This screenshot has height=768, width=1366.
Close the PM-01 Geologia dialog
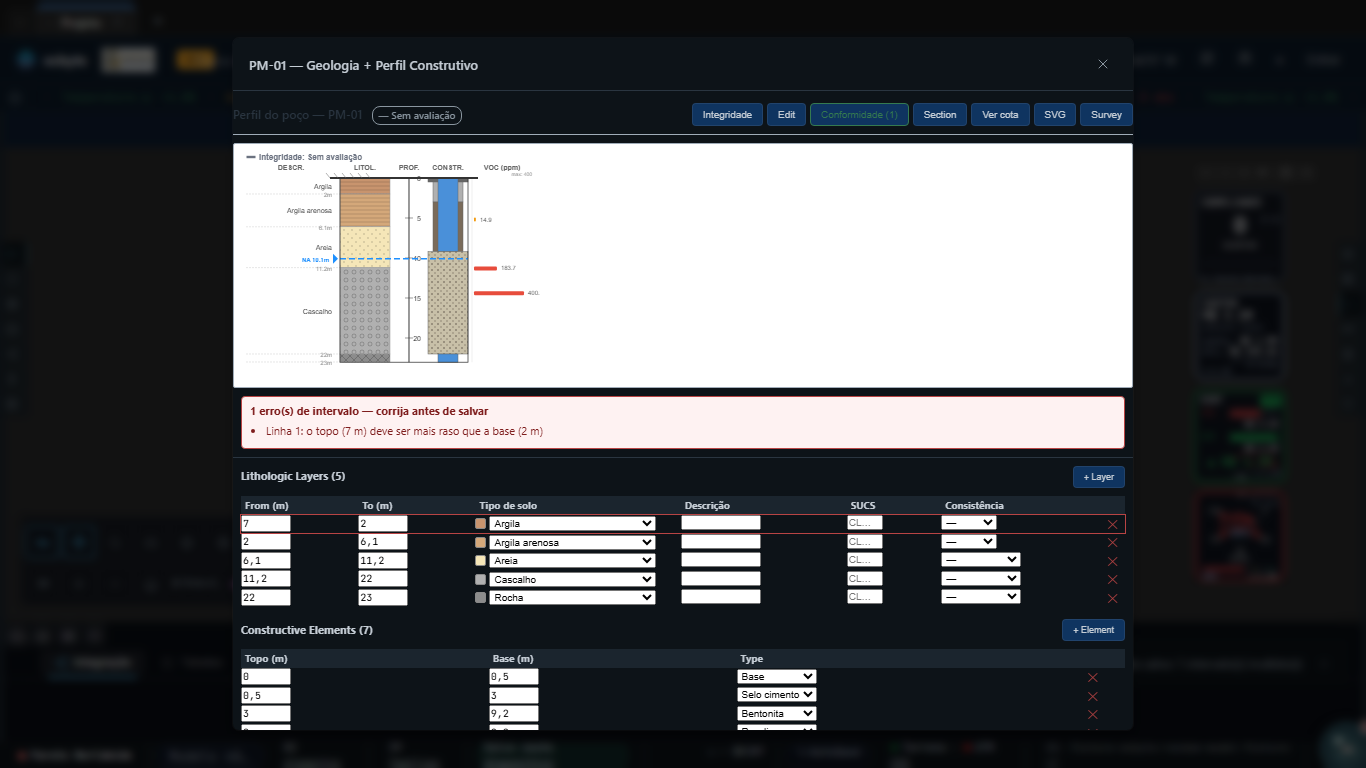1103,64
